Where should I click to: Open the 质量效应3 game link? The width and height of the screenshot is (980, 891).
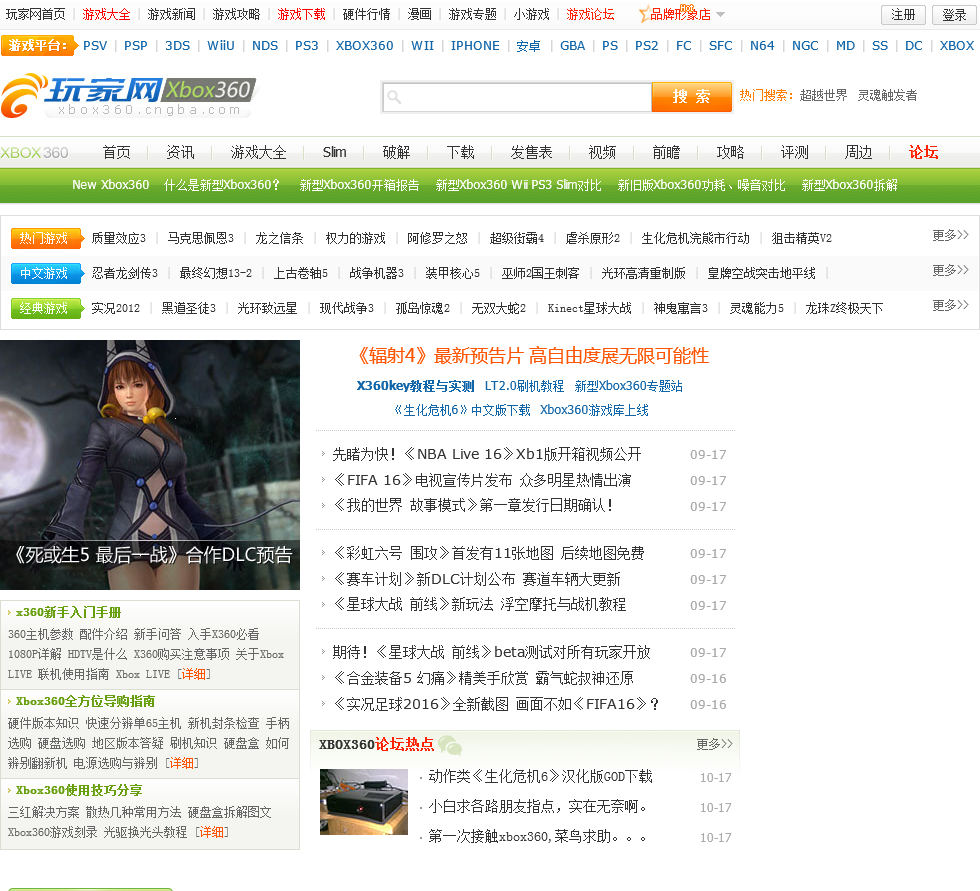(118, 238)
